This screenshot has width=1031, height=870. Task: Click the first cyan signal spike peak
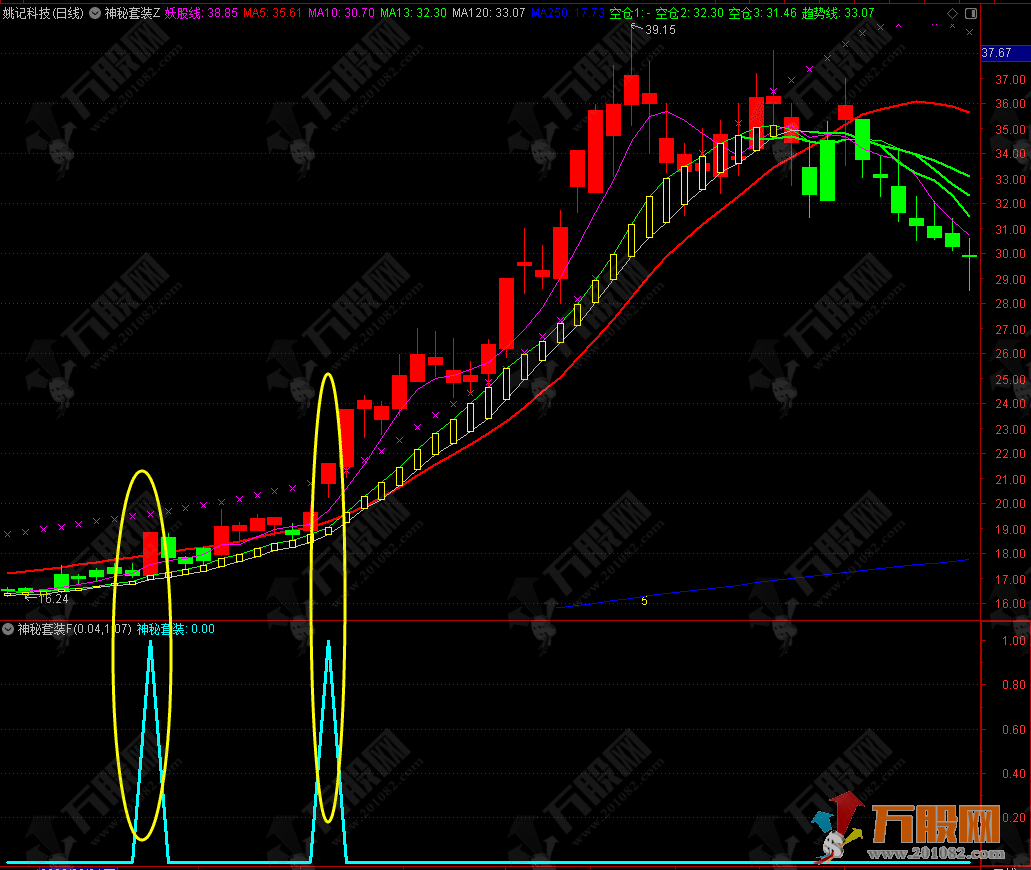coord(150,643)
